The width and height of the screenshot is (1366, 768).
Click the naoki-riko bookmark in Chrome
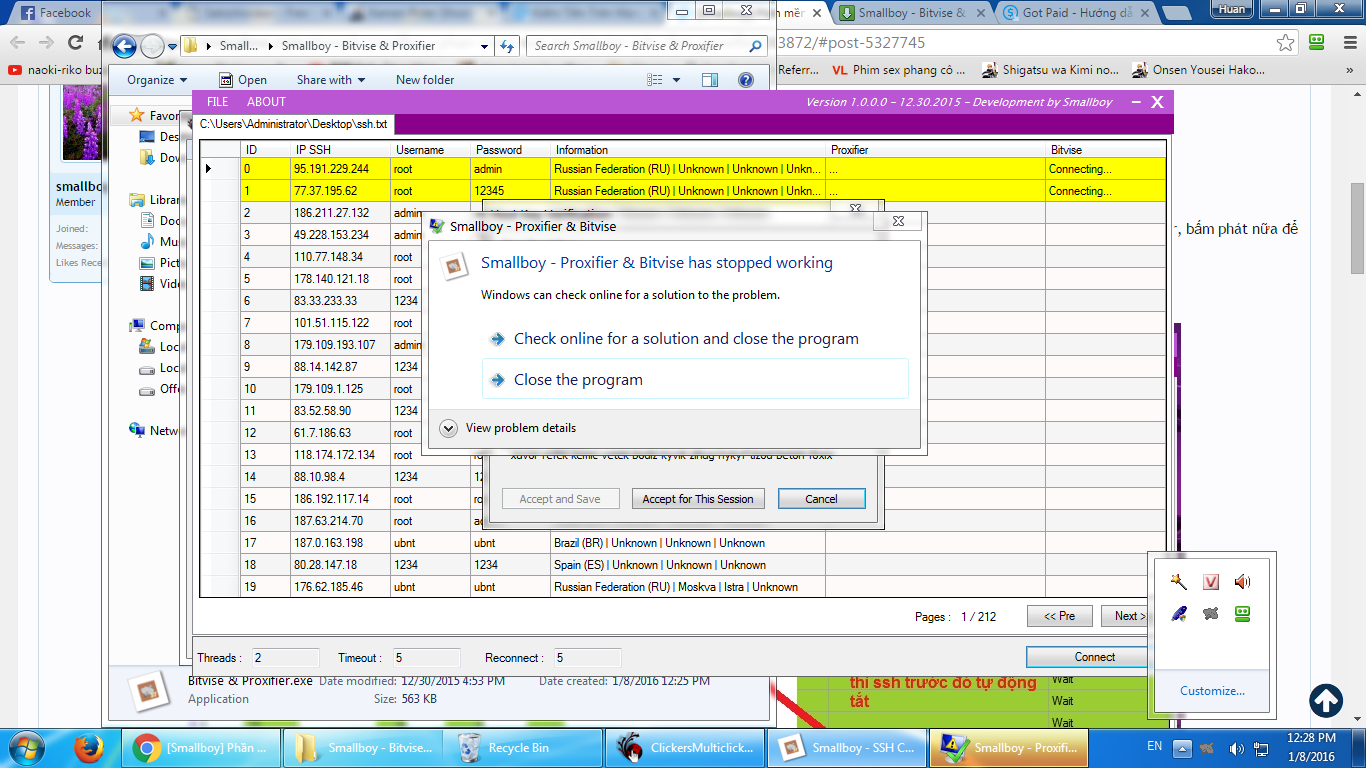coord(55,70)
